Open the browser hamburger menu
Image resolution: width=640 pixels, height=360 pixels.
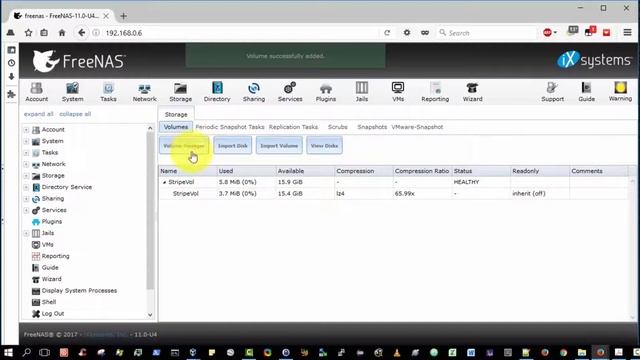[x=627, y=33]
